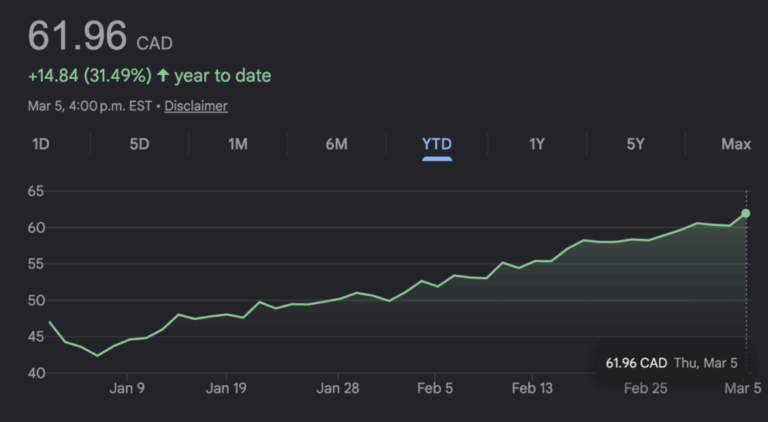Select the YTD tab

point(437,144)
